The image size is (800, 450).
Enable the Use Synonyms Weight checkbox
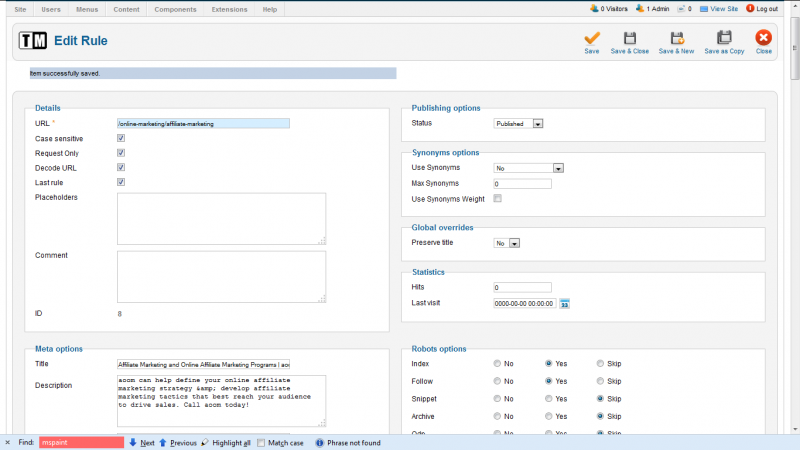pyautogui.click(x=498, y=199)
